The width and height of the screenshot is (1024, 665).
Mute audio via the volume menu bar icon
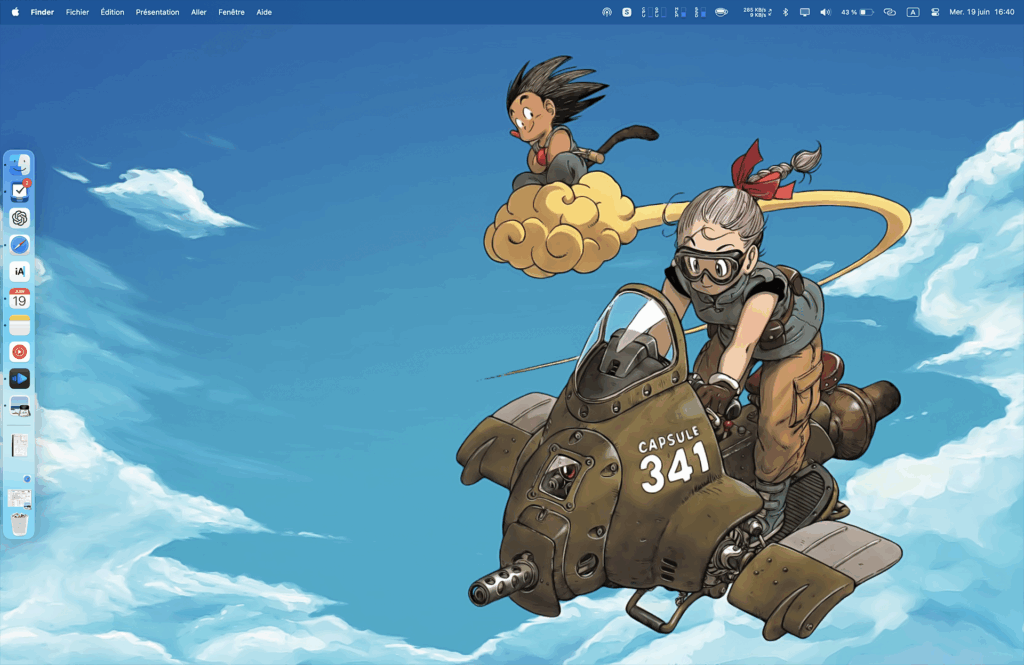(823, 11)
